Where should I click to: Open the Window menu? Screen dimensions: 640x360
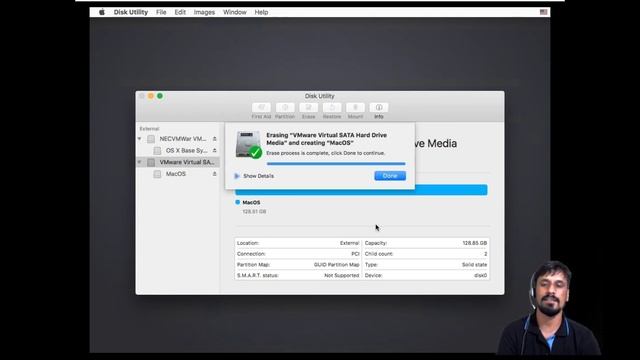pos(235,12)
